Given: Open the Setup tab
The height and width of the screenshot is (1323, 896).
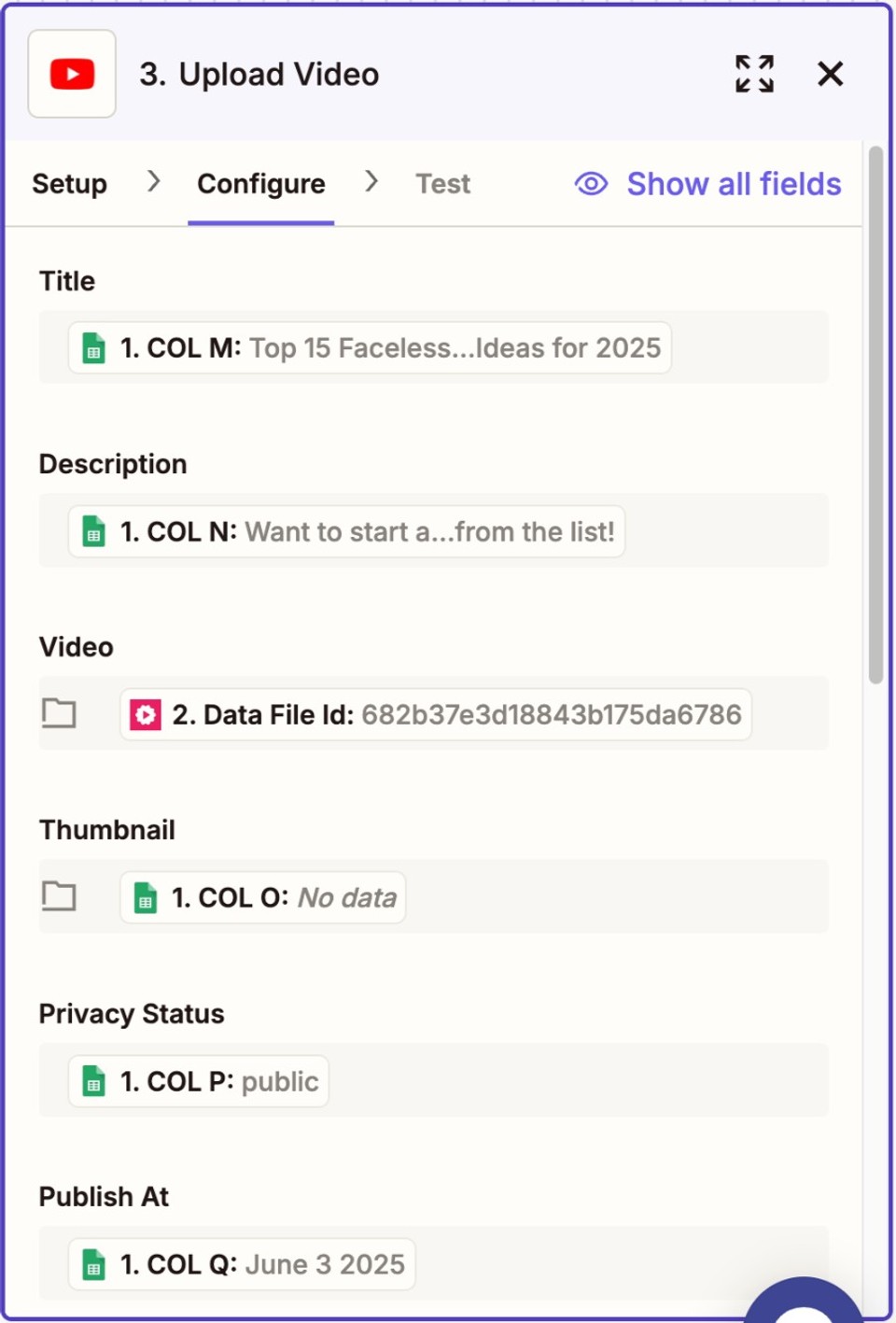Looking at the screenshot, I should 69,184.
